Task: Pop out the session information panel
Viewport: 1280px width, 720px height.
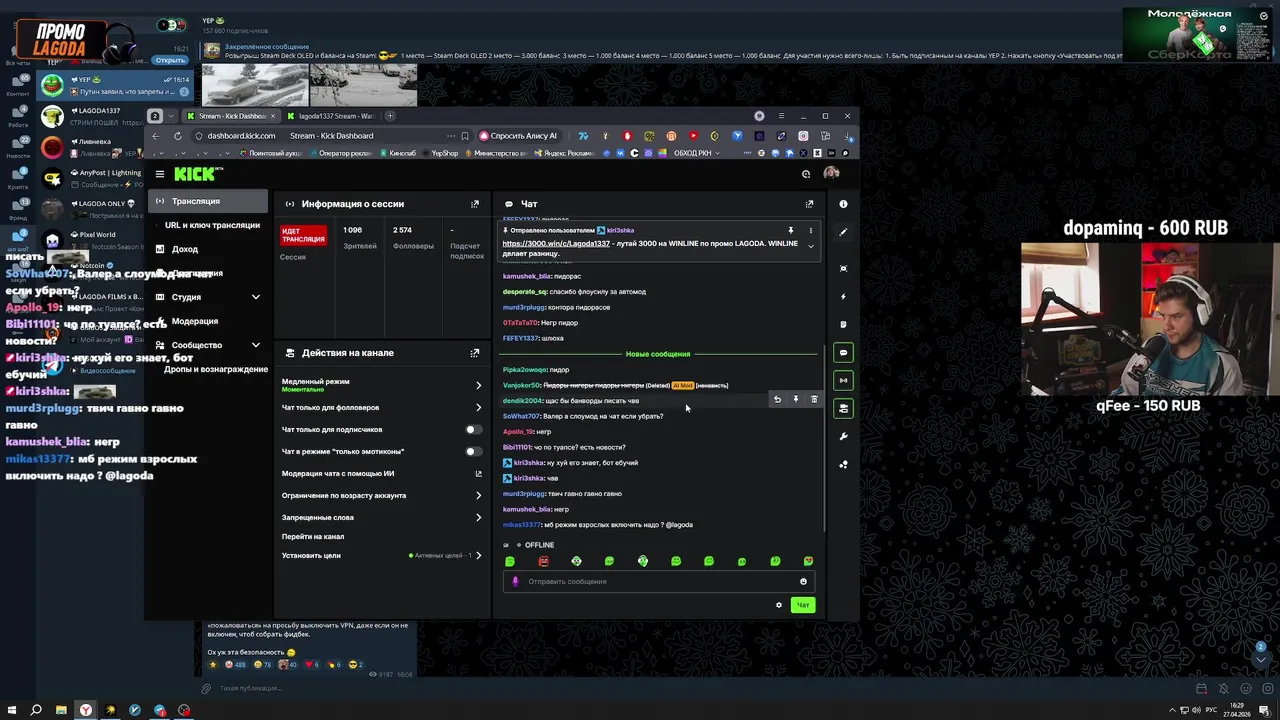Action: click(475, 204)
